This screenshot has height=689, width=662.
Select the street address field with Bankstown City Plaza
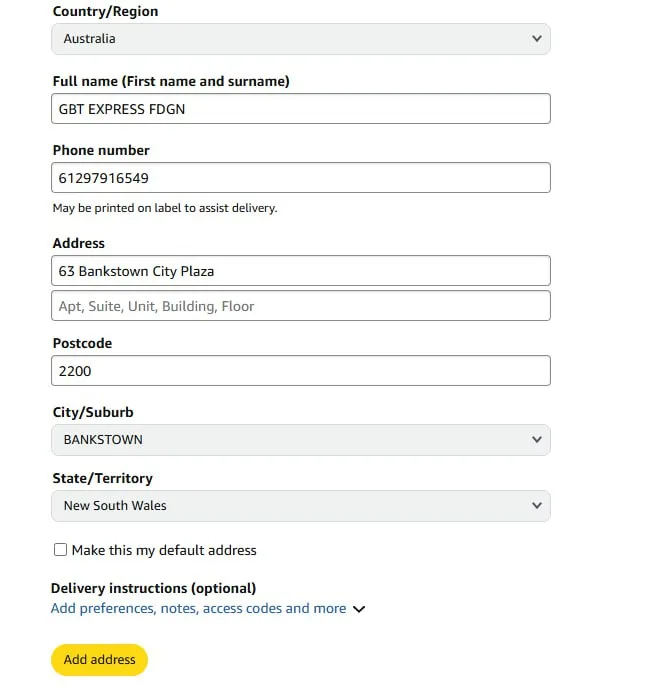click(300, 271)
